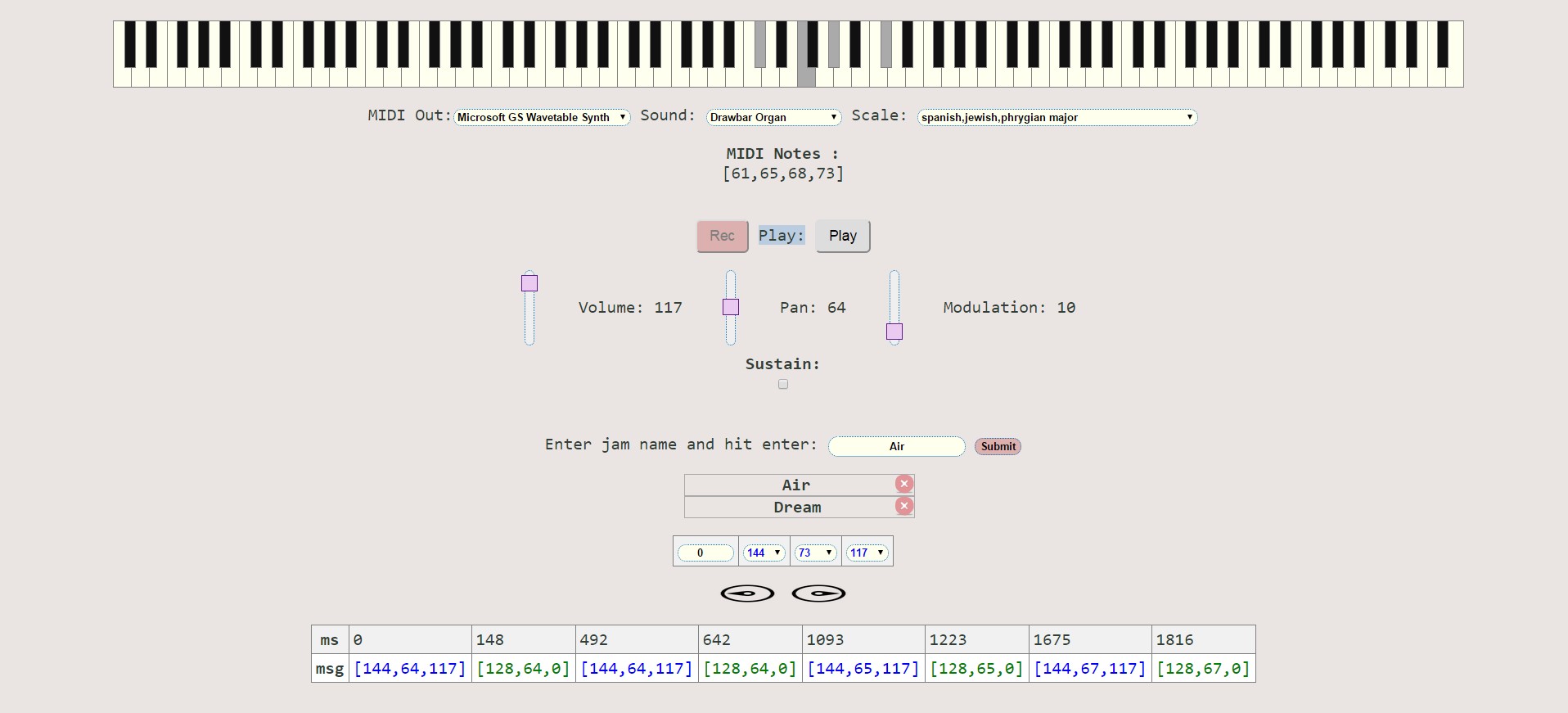The height and width of the screenshot is (713, 1568).
Task: Click the Play button
Action: click(843, 236)
